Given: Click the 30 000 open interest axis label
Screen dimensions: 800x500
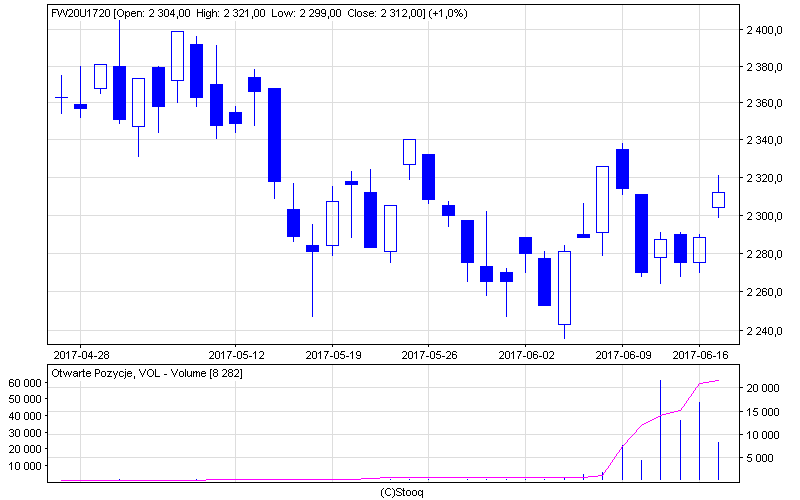Looking at the screenshot, I should 24,433.
